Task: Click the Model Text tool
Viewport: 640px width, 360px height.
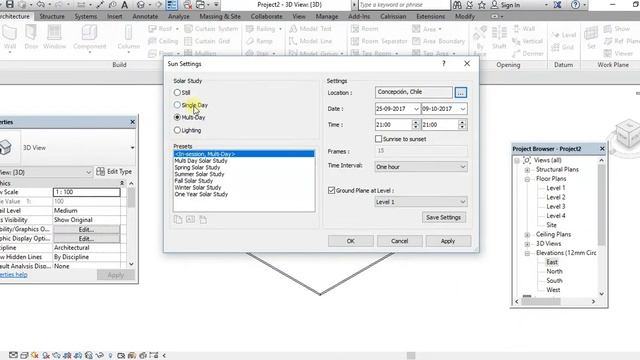Action: click(x=310, y=29)
